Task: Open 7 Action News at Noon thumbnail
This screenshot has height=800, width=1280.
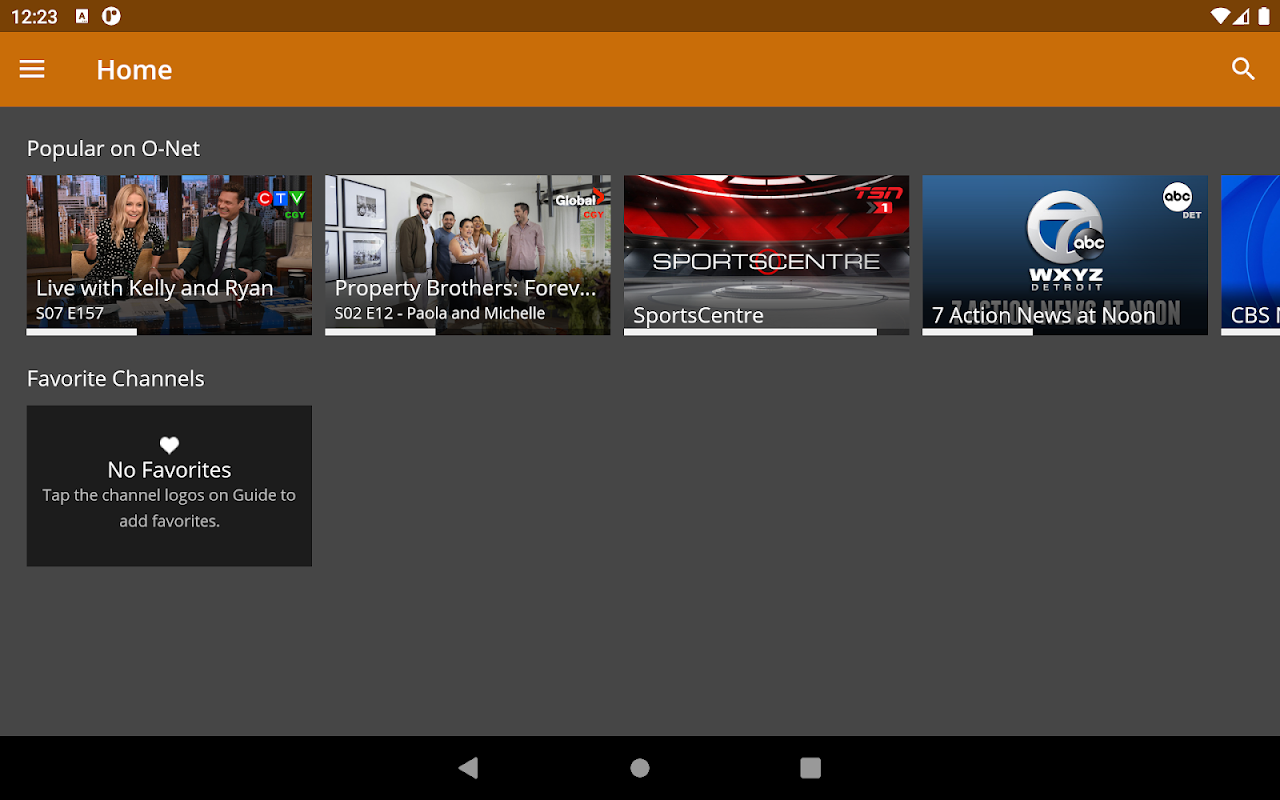Action: [x=1065, y=255]
